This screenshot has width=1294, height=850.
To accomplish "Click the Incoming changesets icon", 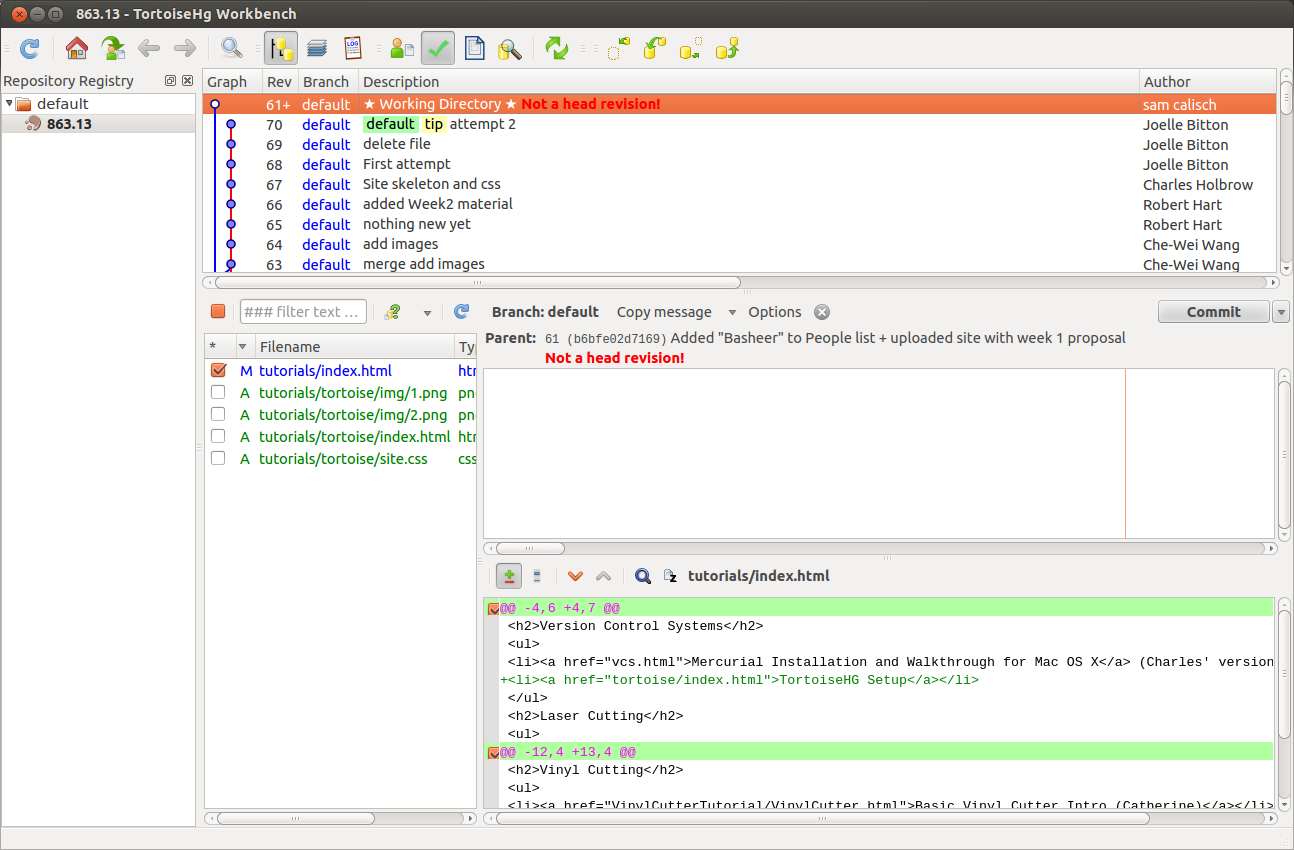I will click(x=620, y=47).
